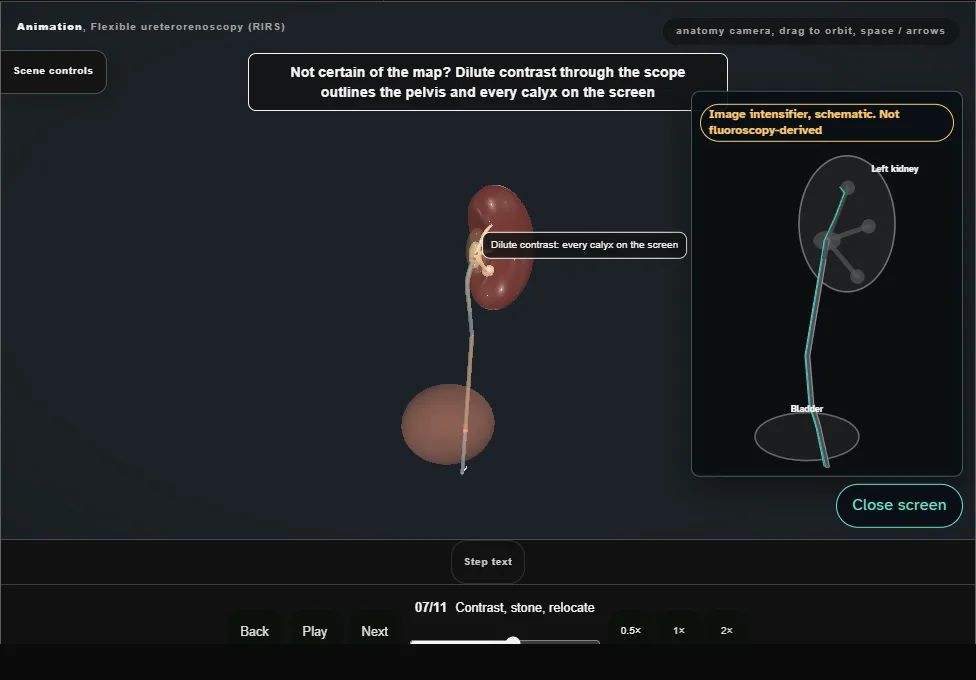Click 'Flexible ureterorenoscopy (RIRS)' title text
The width and height of the screenshot is (976, 680).
click(x=187, y=27)
